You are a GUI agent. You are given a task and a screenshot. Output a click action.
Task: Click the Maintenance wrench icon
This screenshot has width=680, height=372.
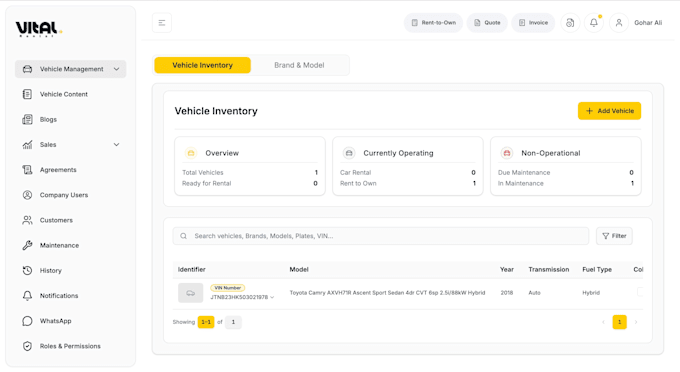(27, 245)
